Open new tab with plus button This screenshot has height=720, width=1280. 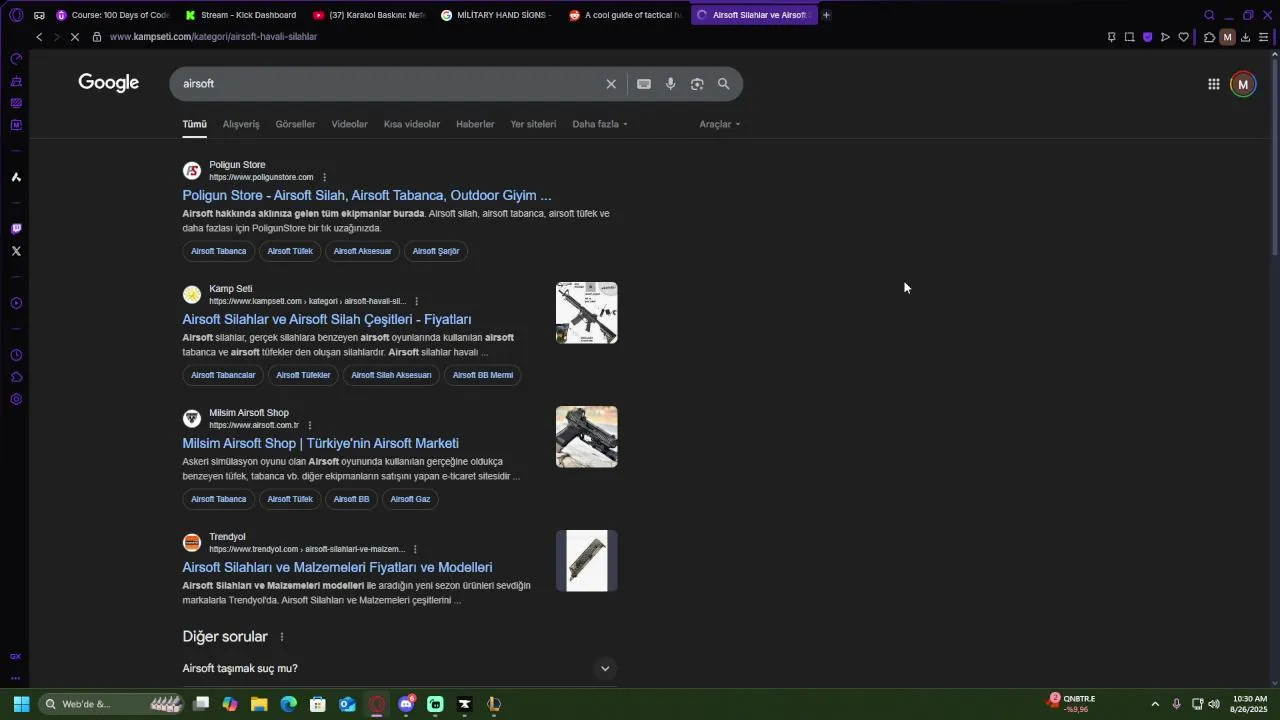826,15
